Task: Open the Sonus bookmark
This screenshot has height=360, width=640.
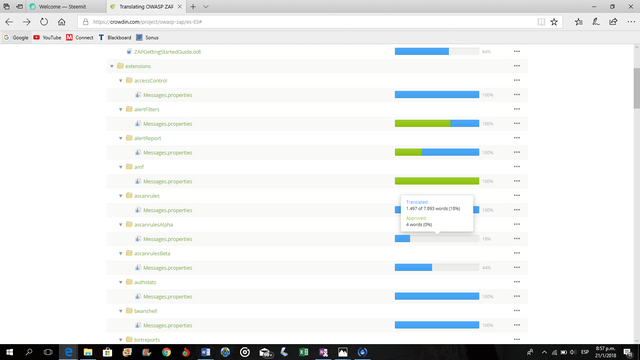Action: pos(147,38)
